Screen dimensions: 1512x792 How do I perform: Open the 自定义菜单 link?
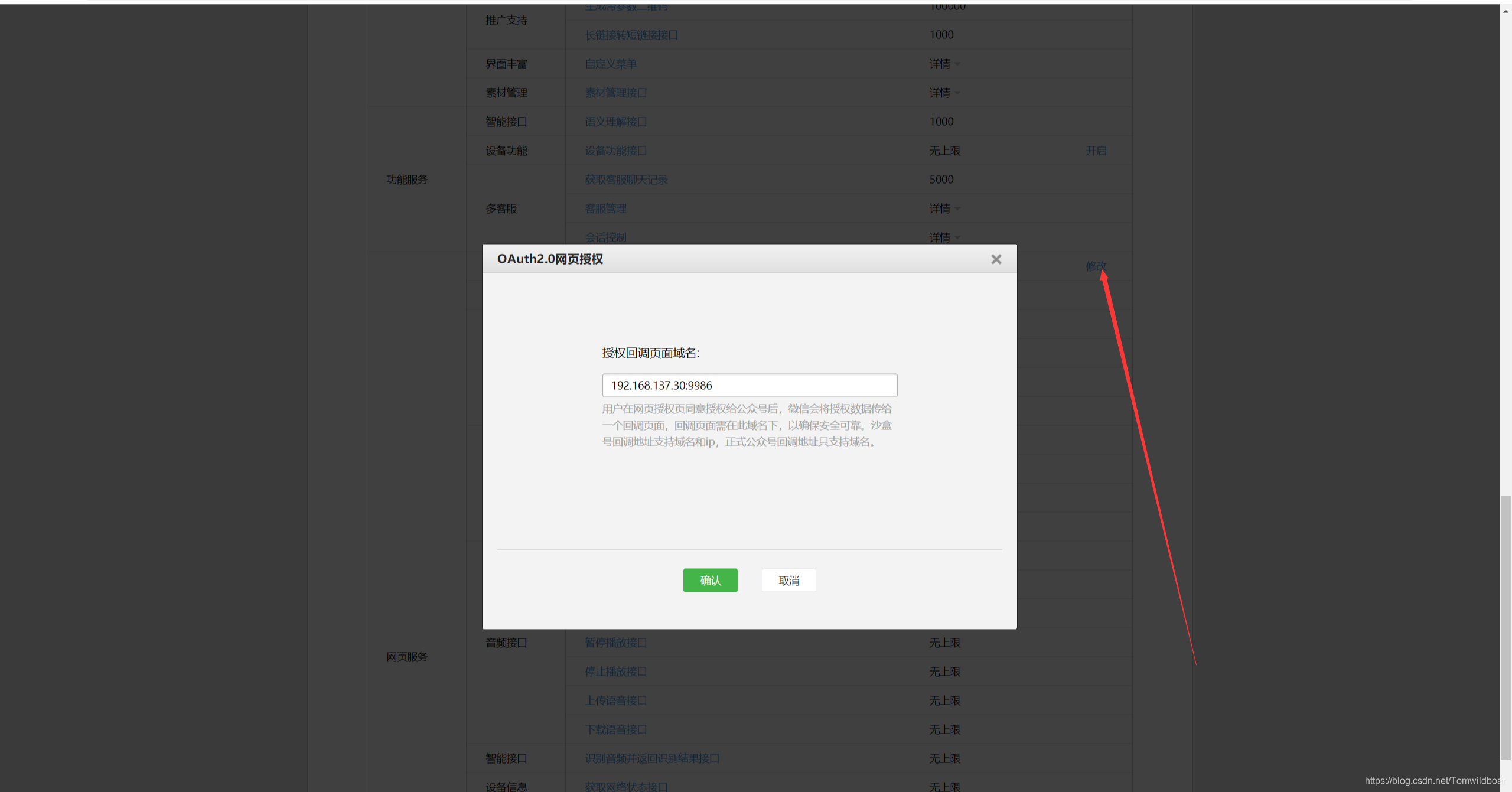611,64
